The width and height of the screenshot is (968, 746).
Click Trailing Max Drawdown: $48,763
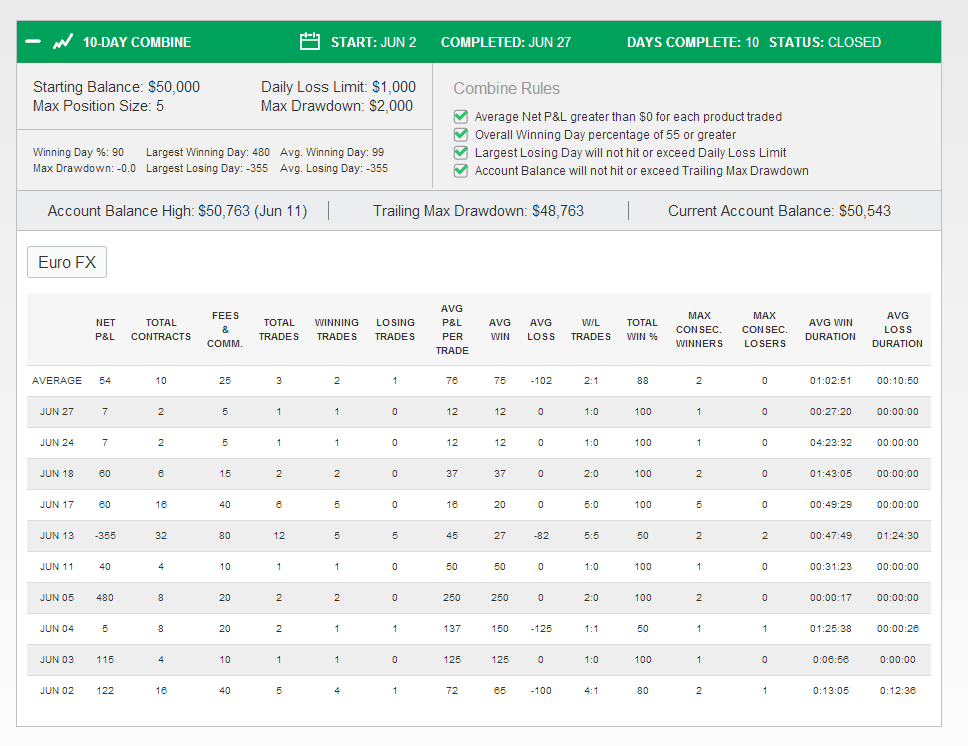(x=478, y=211)
